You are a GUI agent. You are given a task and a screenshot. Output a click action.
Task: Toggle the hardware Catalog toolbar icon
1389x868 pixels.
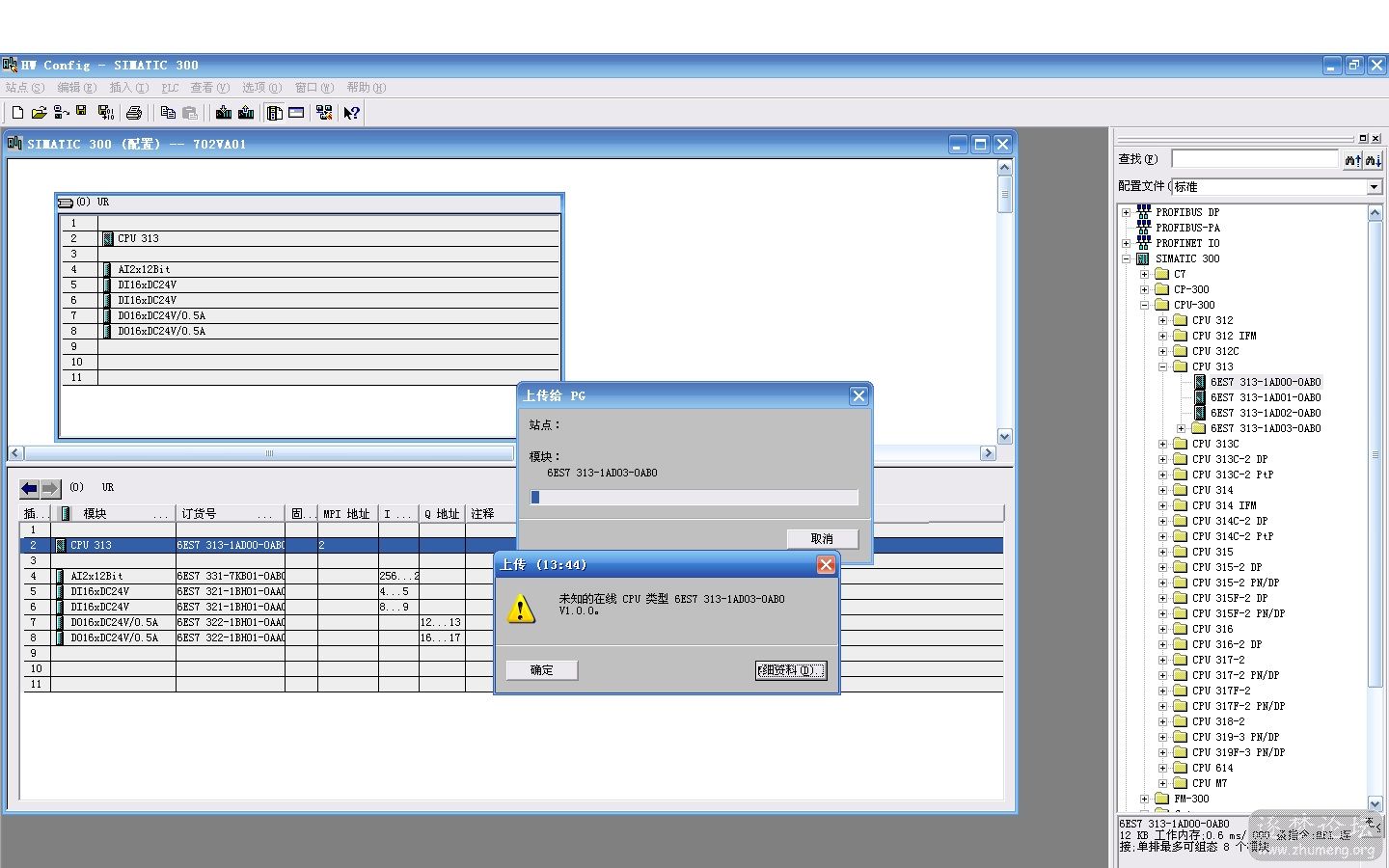coord(275,113)
